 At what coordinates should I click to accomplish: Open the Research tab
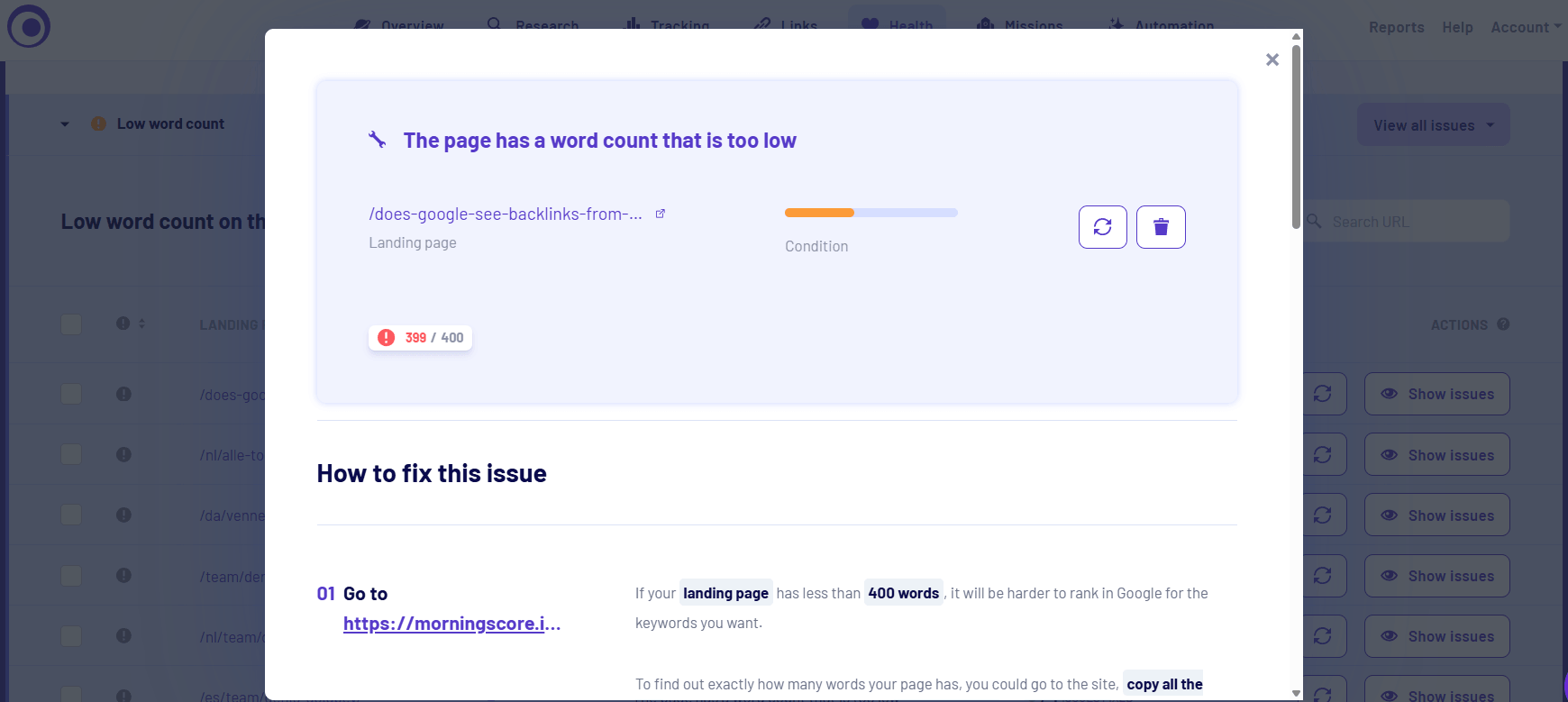pos(533,25)
